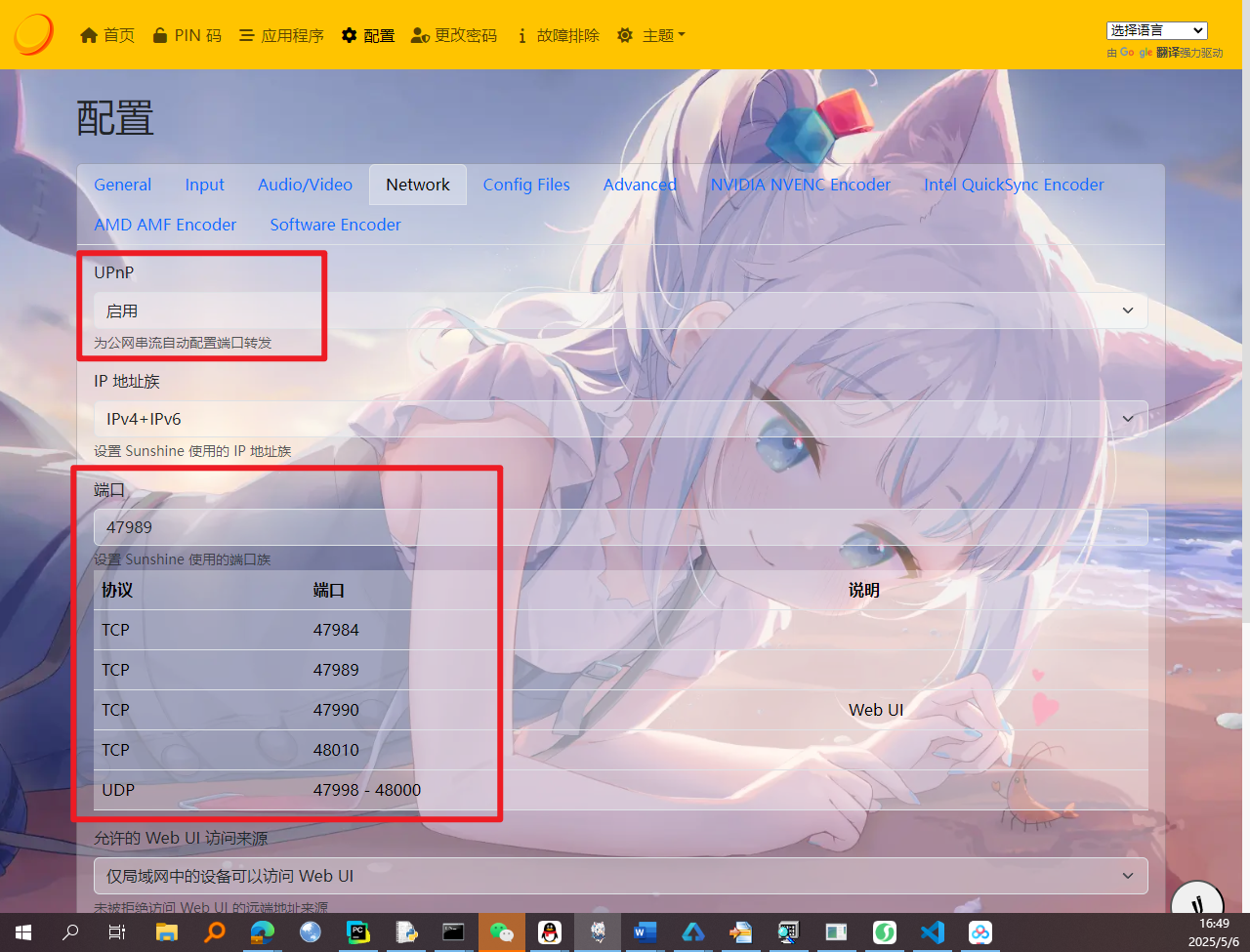
Task: Select the Network tab
Action: pyautogui.click(x=418, y=185)
